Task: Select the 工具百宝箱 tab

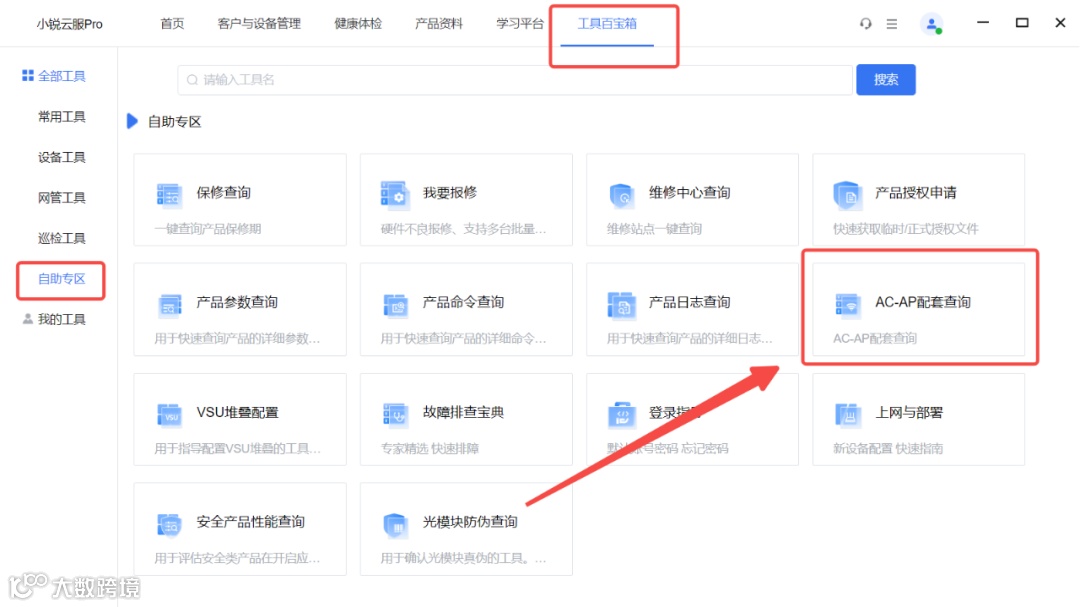Action: [607, 23]
